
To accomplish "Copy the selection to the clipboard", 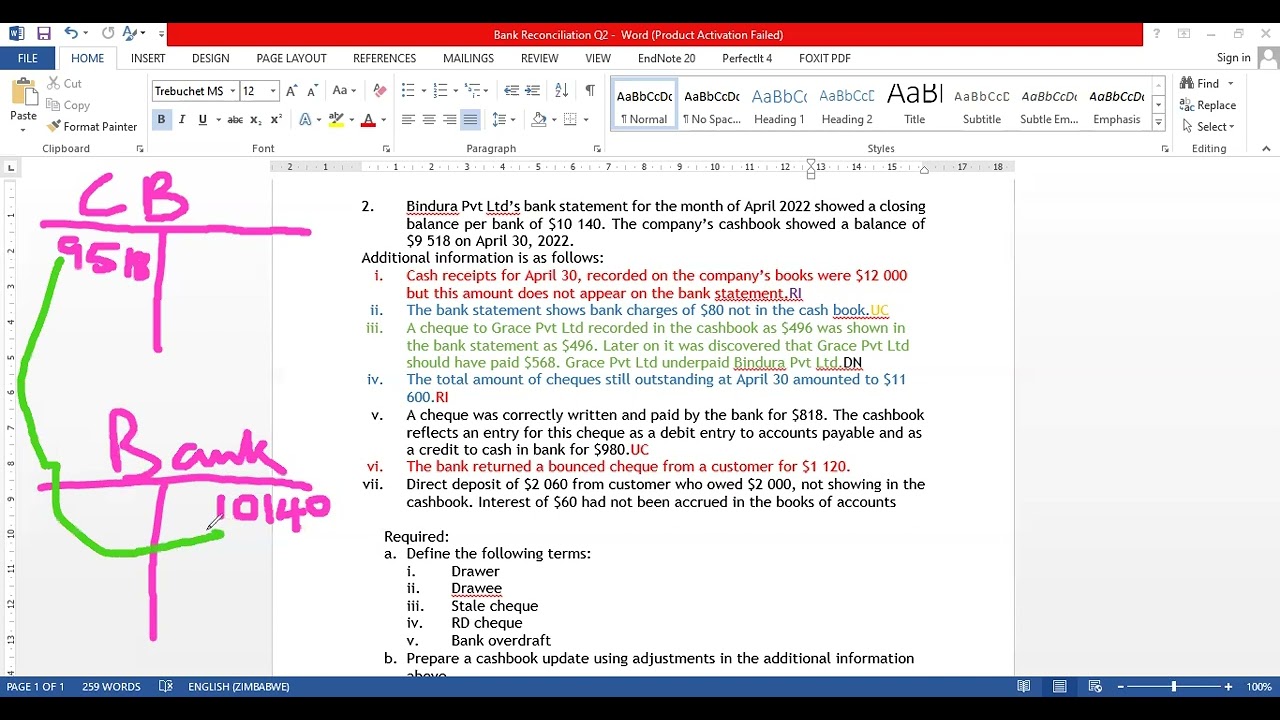I will pos(67,105).
